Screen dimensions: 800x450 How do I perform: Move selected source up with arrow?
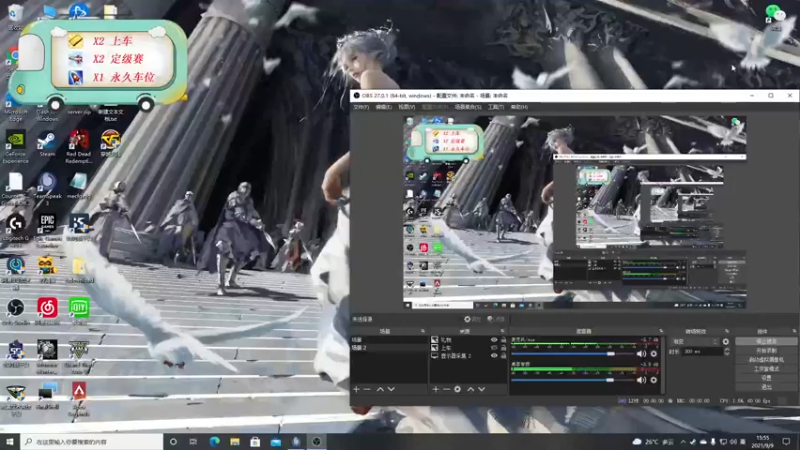470,389
